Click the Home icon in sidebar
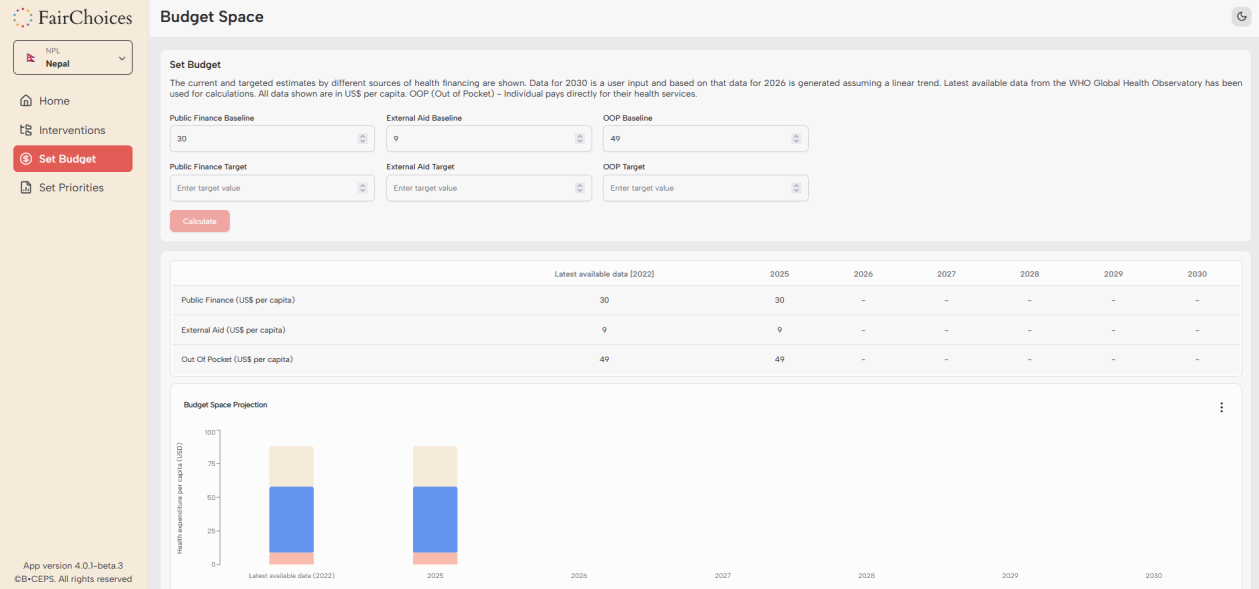 point(27,101)
